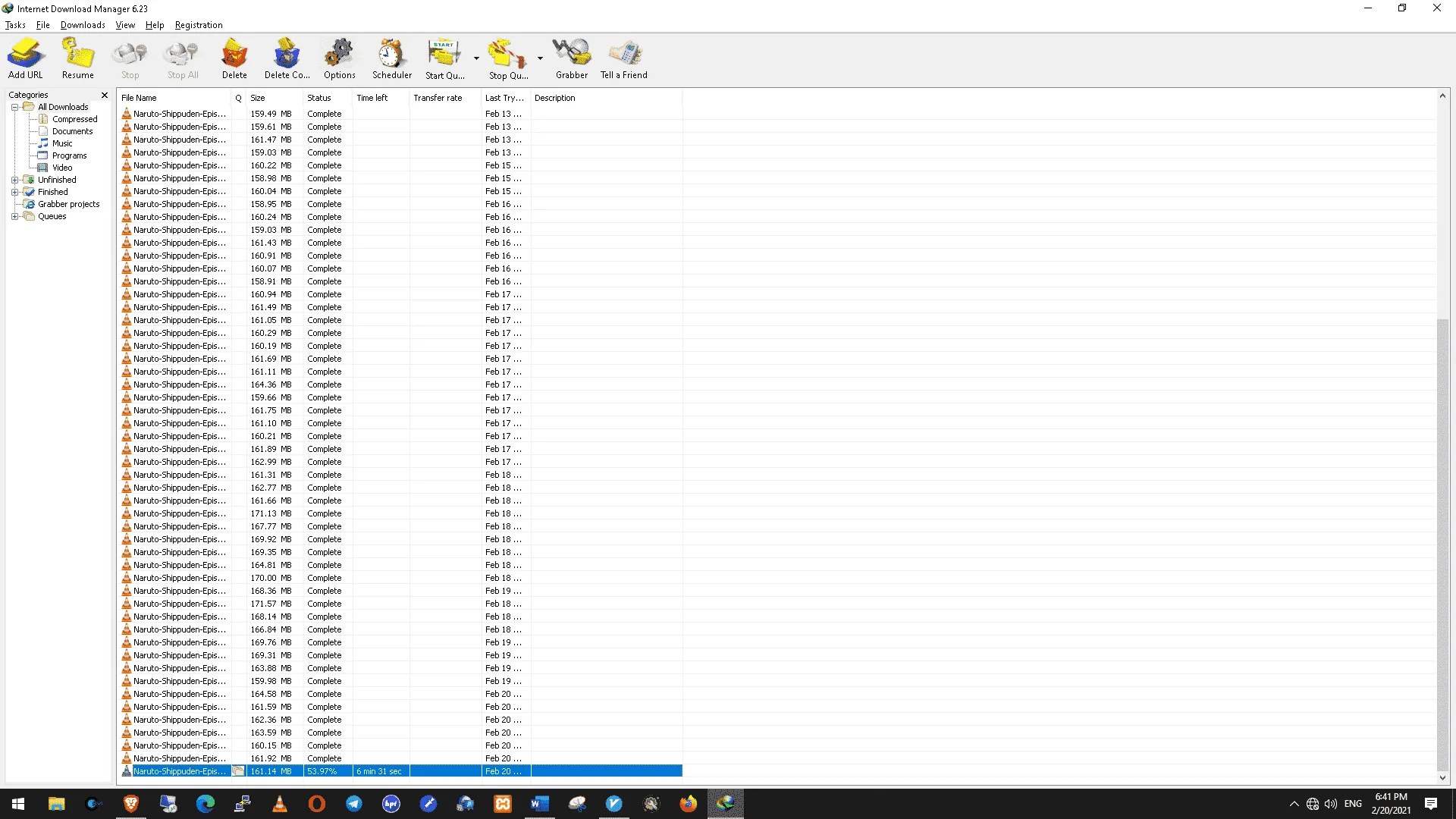Sort by the Transfer rate column
1456x819 pixels.
(x=445, y=98)
